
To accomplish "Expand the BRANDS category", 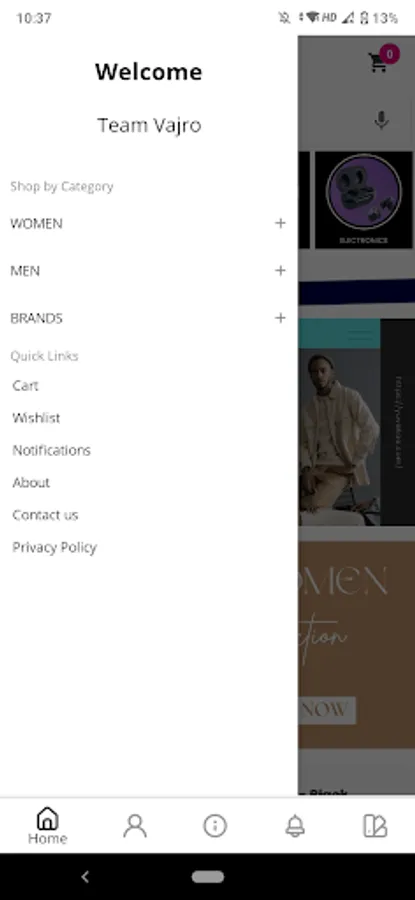I will point(148,318).
